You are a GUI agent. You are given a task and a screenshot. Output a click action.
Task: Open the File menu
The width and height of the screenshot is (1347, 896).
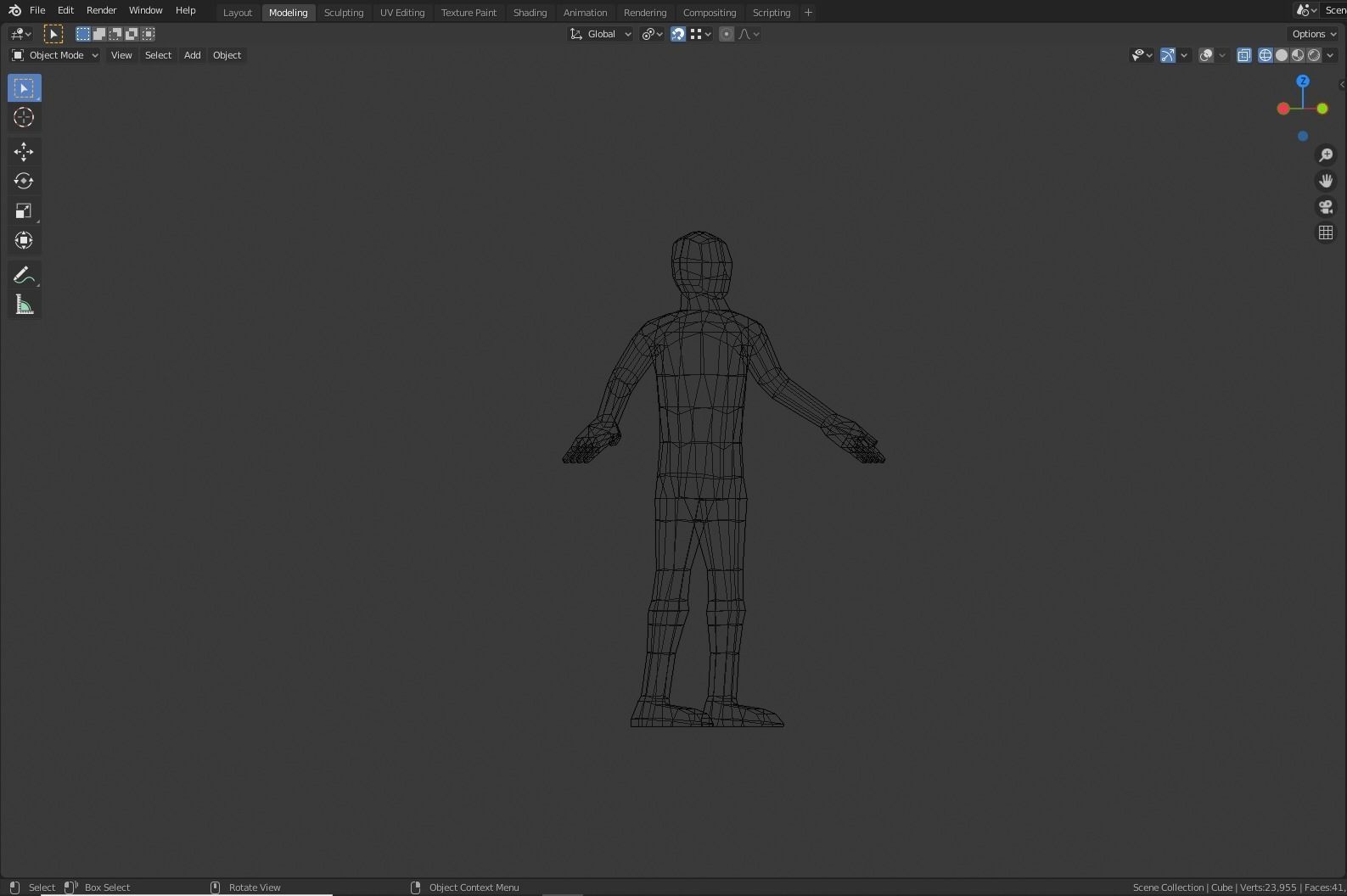tap(37, 10)
